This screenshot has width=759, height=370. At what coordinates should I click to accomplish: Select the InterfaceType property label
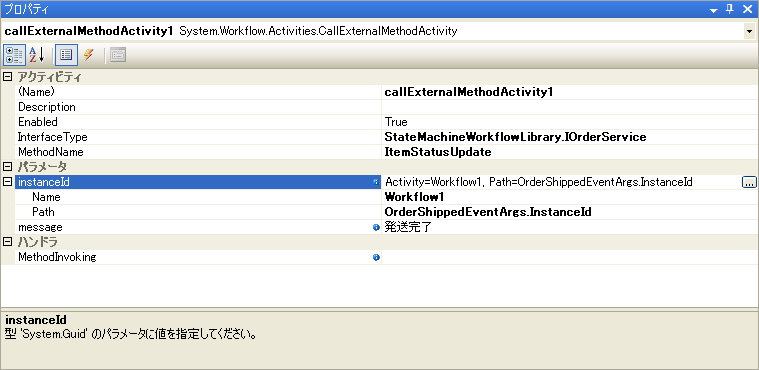(x=53, y=137)
